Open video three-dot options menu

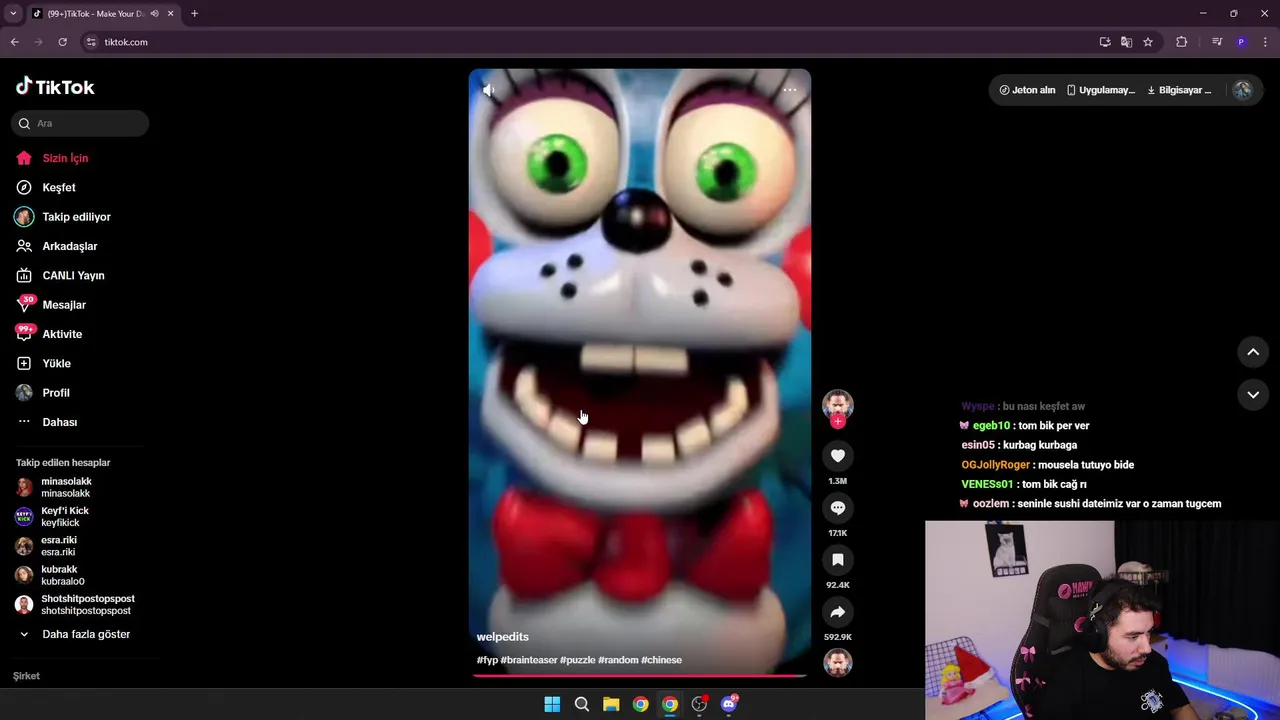[790, 90]
